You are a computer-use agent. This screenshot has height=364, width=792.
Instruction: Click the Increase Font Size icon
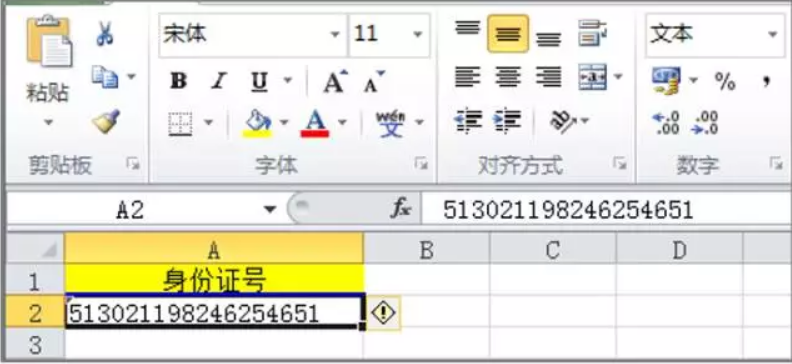(335, 81)
